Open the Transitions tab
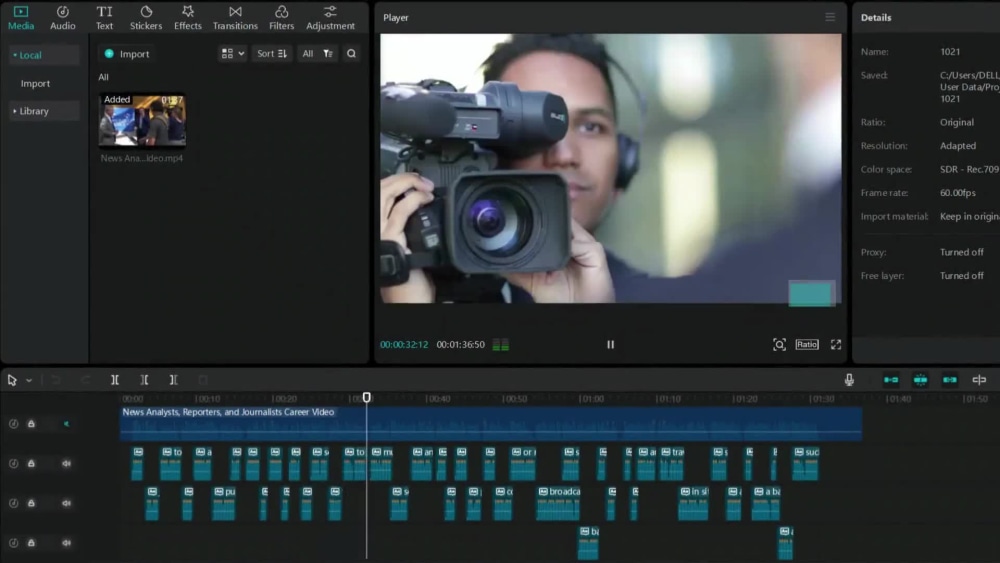1000x563 pixels. click(x=235, y=18)
